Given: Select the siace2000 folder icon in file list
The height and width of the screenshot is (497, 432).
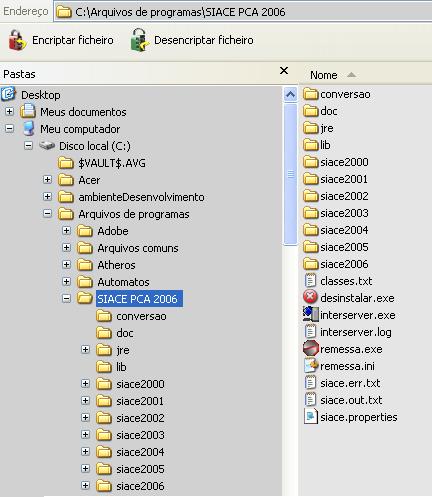Looking at the screenshot, I should [311, 162].
